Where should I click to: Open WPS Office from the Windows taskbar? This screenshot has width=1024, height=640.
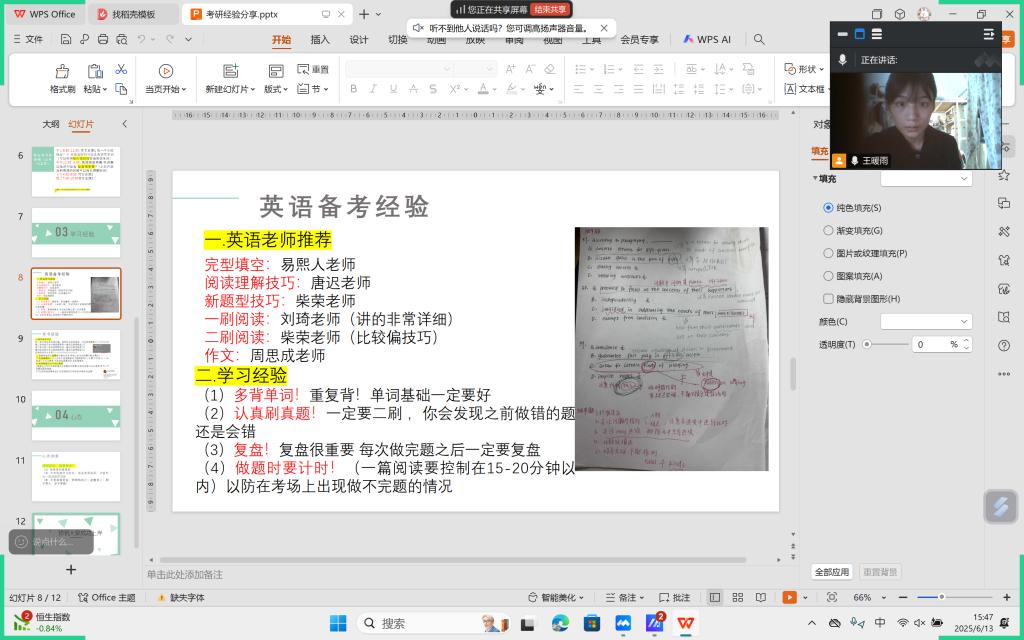pyautogui.click(x=687, y=623)
